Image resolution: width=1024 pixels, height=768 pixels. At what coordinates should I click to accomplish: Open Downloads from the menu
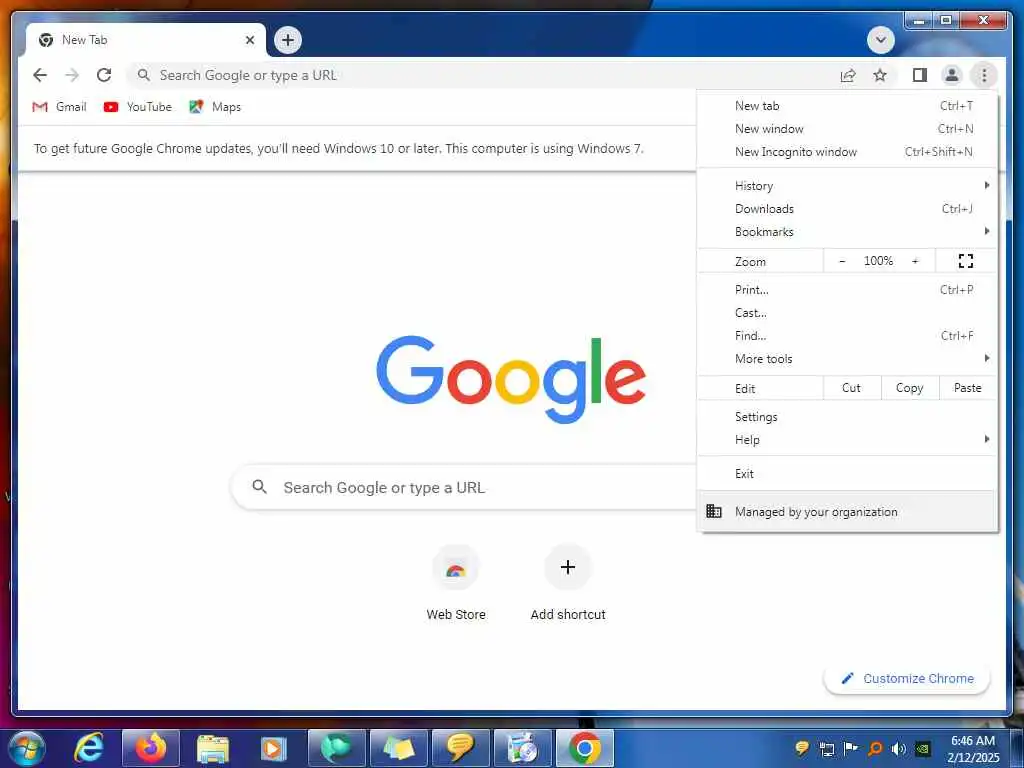pos(847,208)
